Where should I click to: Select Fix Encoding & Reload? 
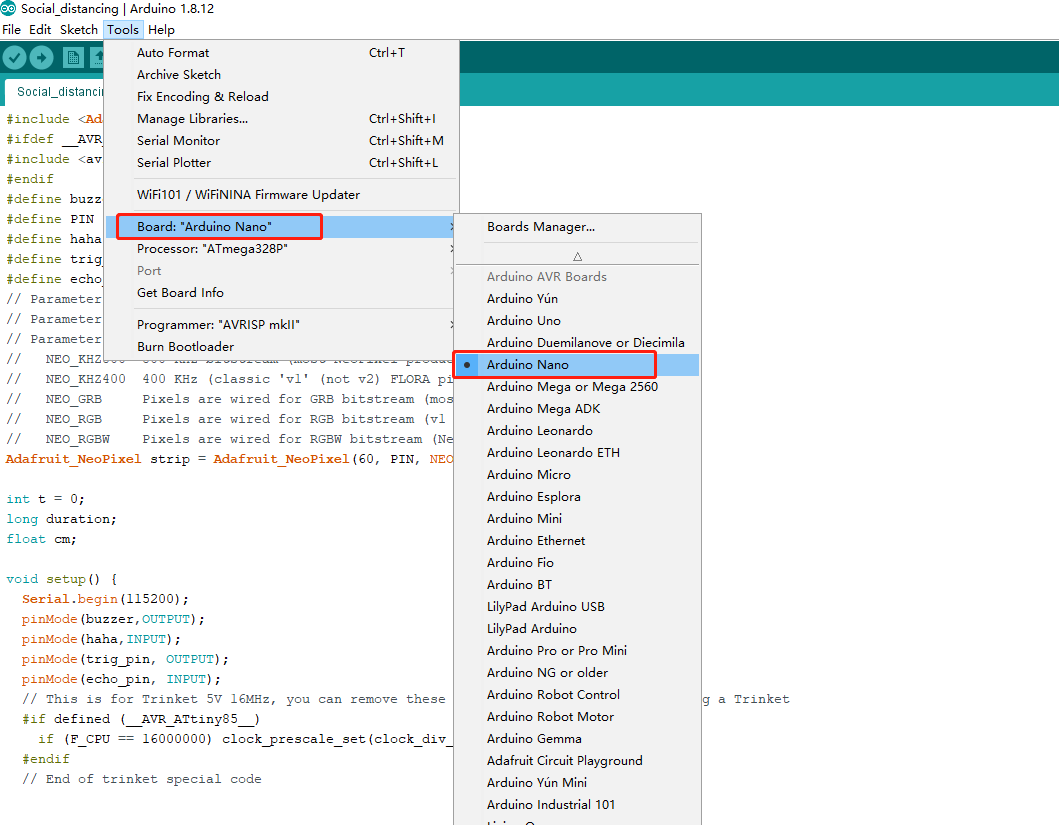[282, 97]
